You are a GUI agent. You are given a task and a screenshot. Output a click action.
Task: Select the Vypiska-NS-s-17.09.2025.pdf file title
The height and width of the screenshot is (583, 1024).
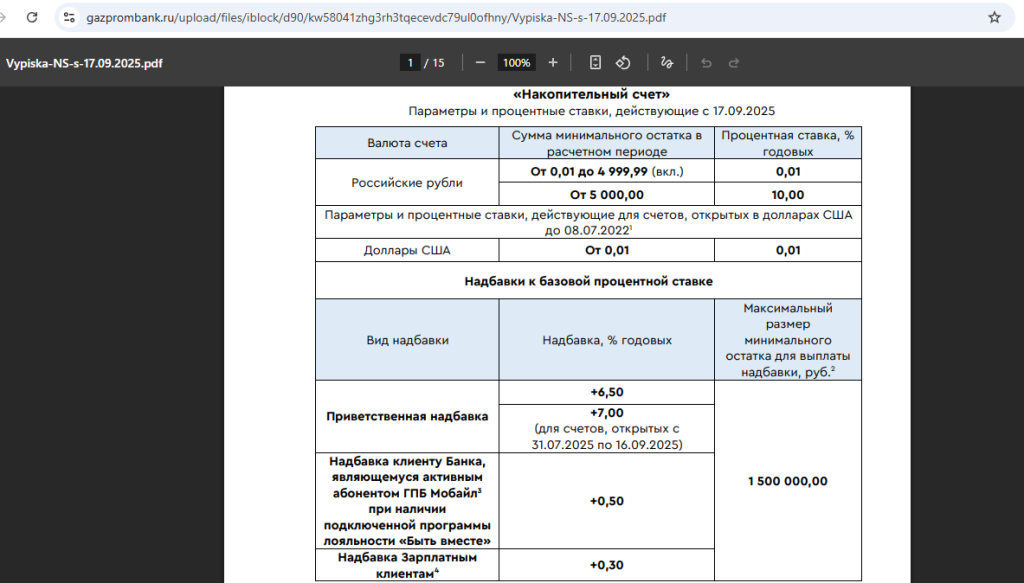(84, 63)
